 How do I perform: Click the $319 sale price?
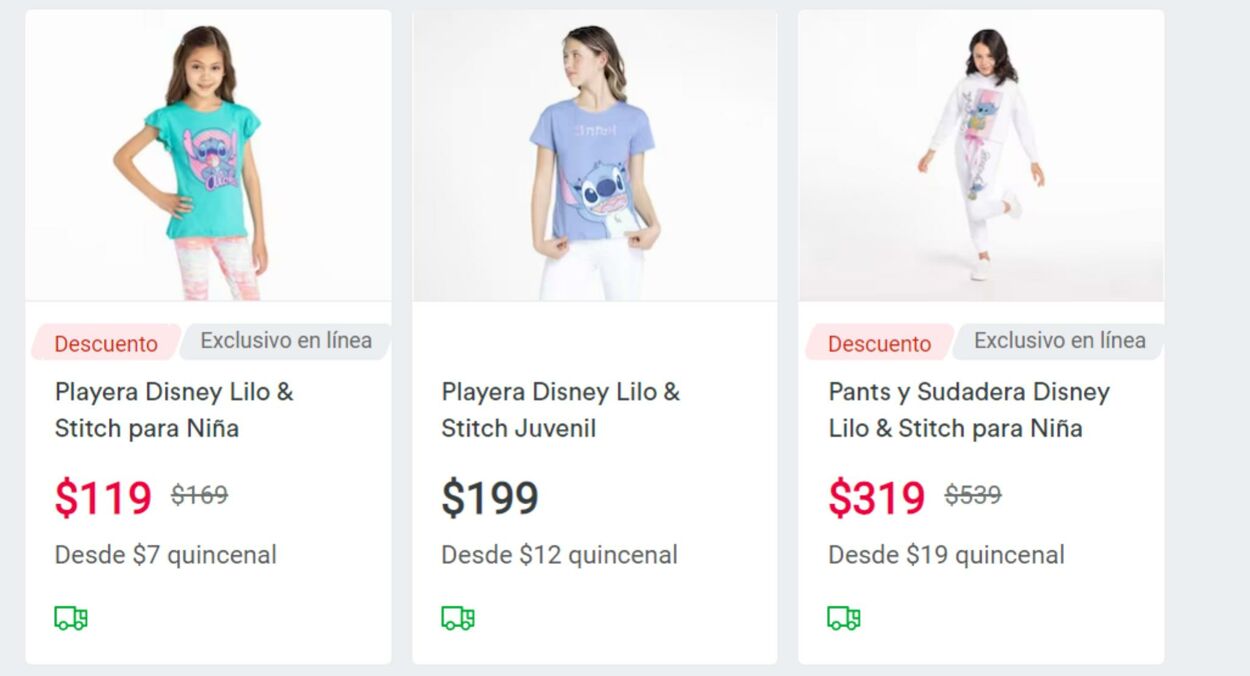coord(877,498)
